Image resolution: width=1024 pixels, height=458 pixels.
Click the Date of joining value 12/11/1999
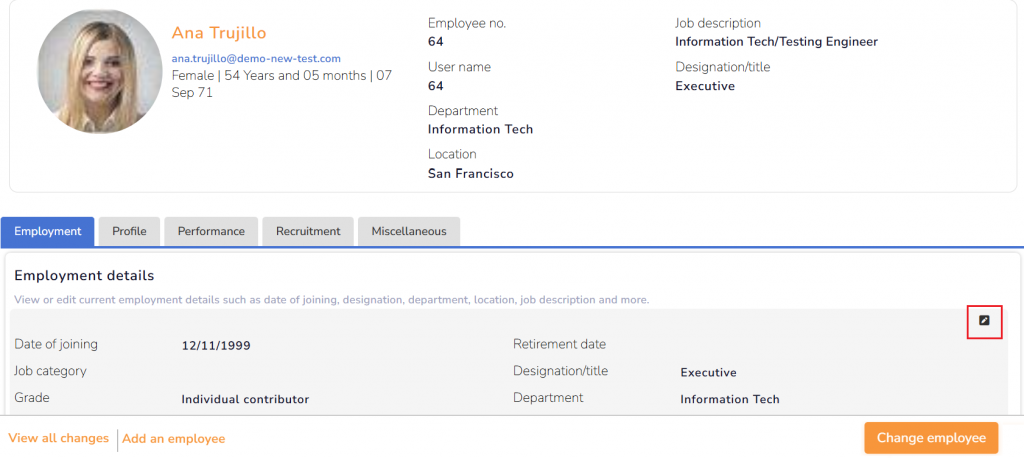[216, 346]
